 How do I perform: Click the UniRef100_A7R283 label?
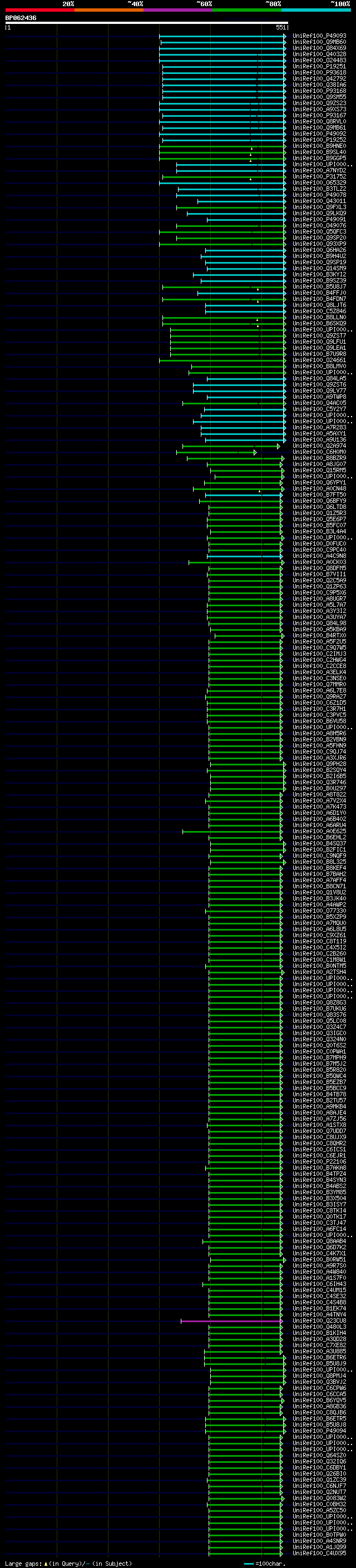tap(319, 427)
